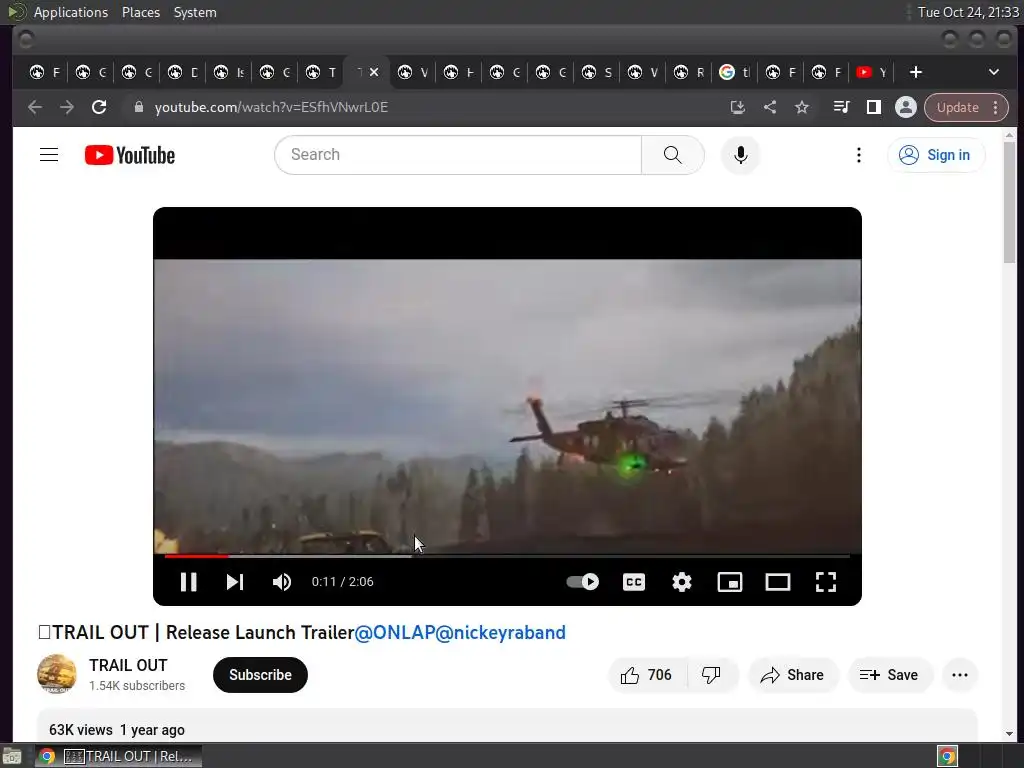Open more actions ellipsis menu
The height and width of the screenshot is (768, 1024).
pos(960,675)
